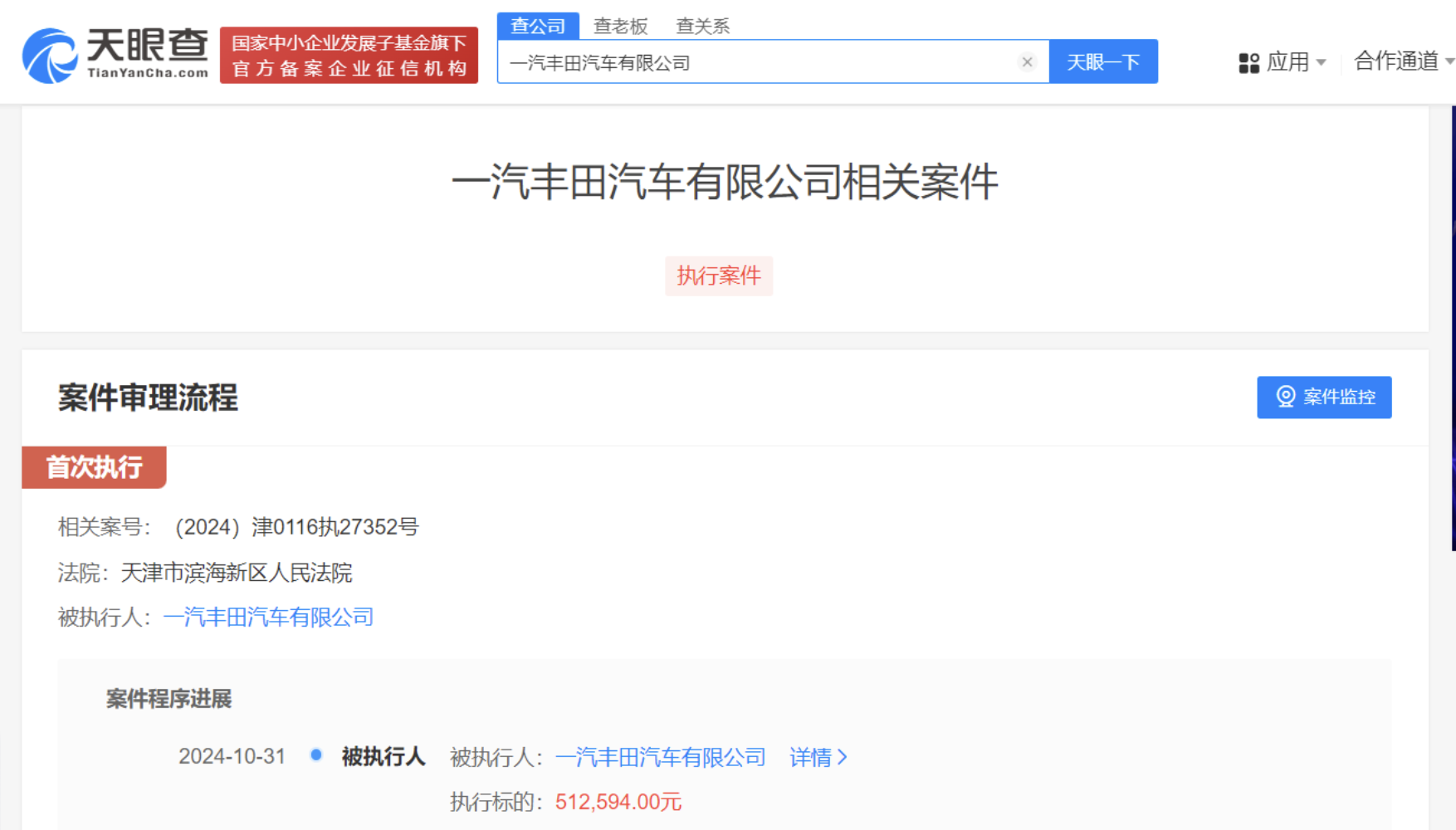
Task: Click the apps grid icon
Action: (1248, 63)
